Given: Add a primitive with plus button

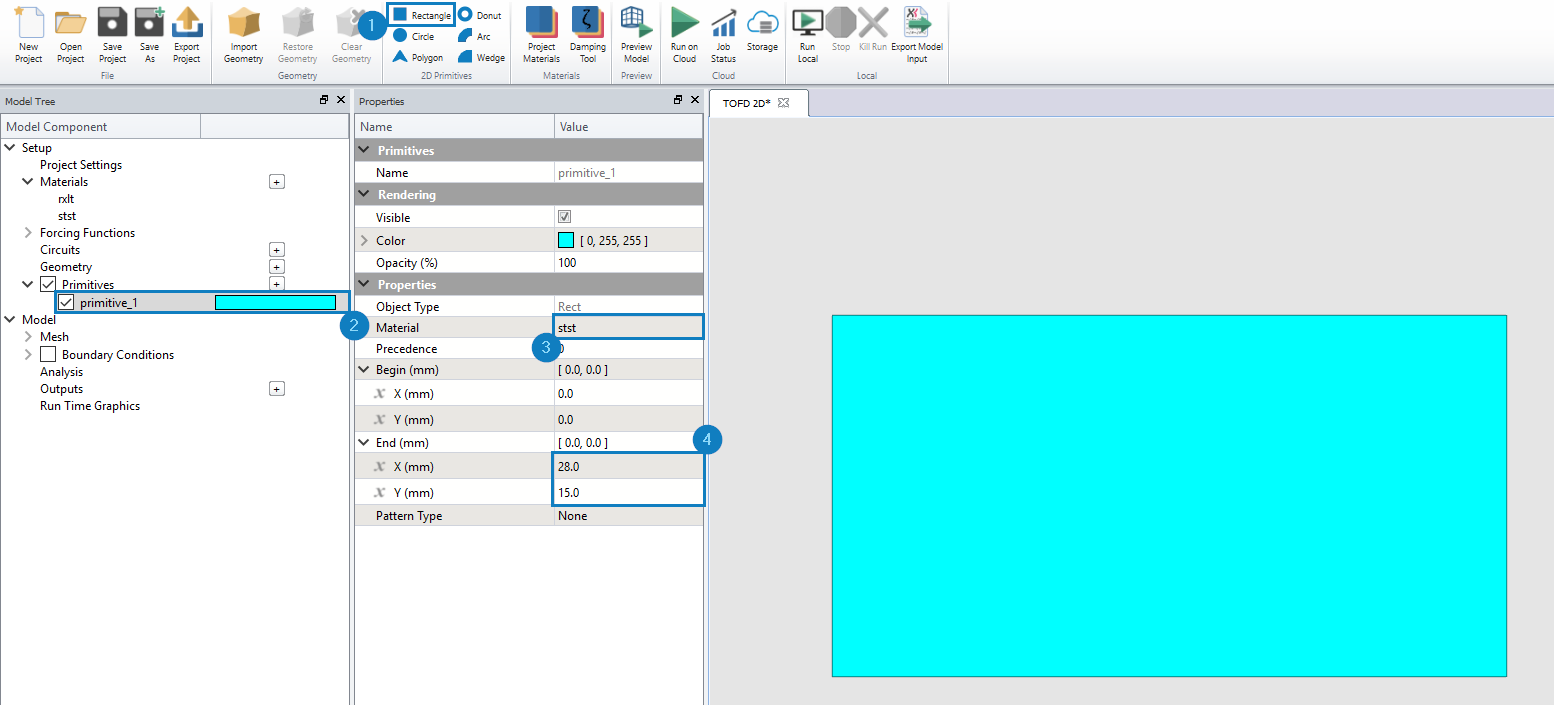Looking at the screenshot, I should pos(277,284).
